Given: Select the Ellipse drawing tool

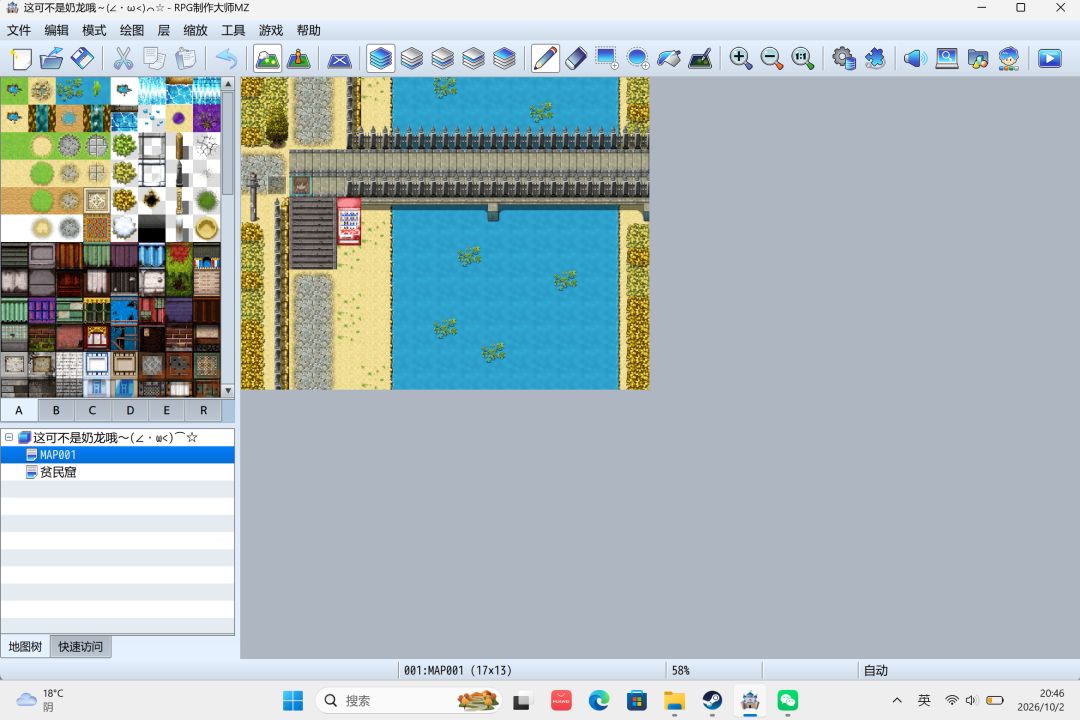Looking at the screenshot, I should (x=638, y=59).
